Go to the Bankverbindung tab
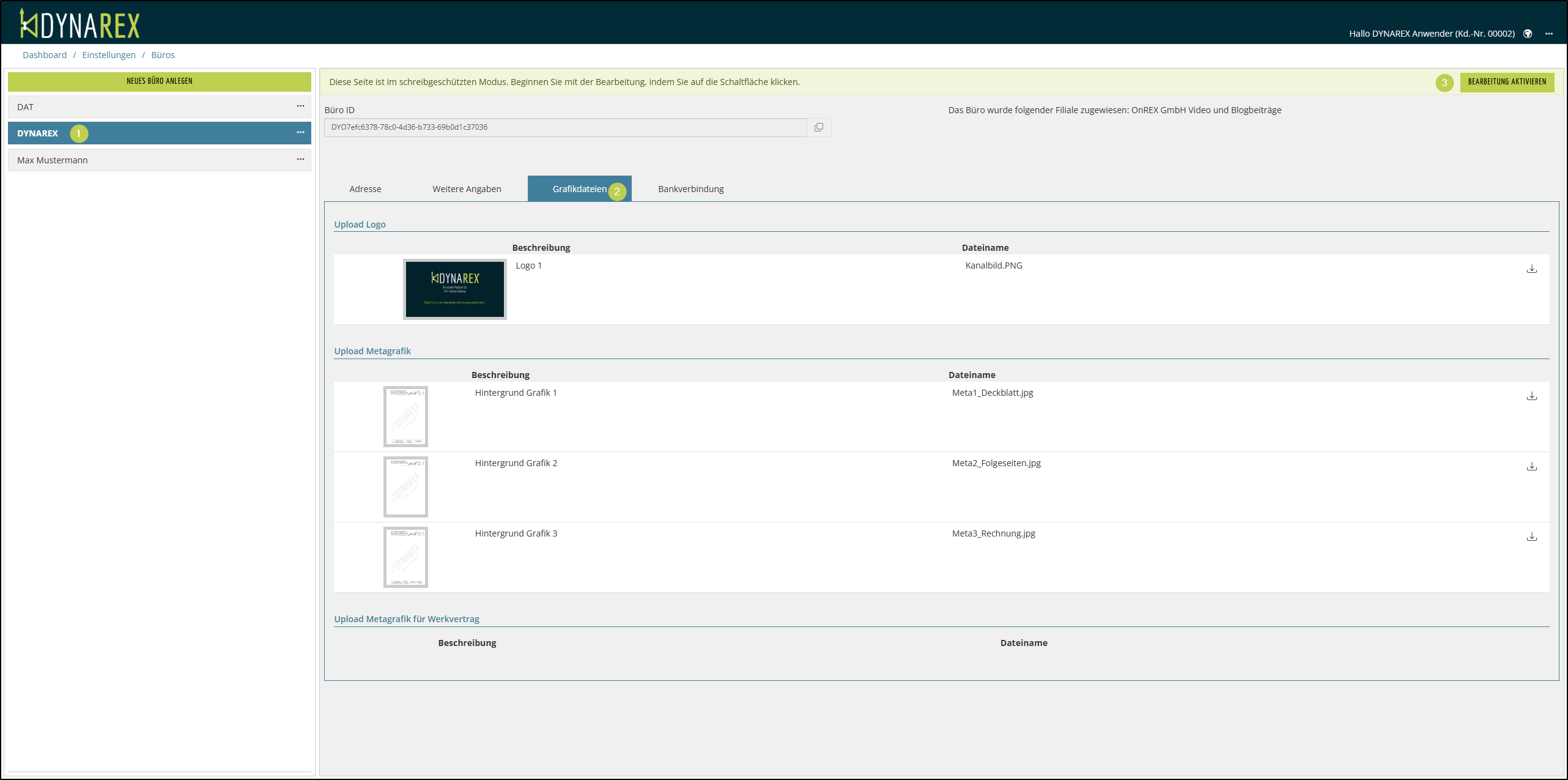This screenshot has width=1568, height=780. [x=690, y=189]
